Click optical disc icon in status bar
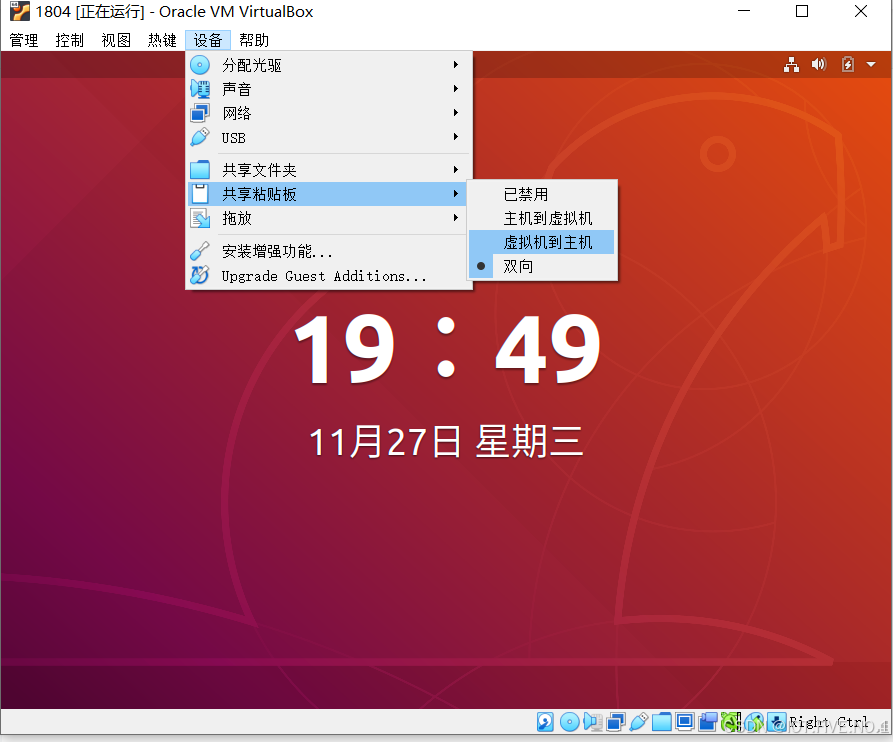 coord(570,722)
